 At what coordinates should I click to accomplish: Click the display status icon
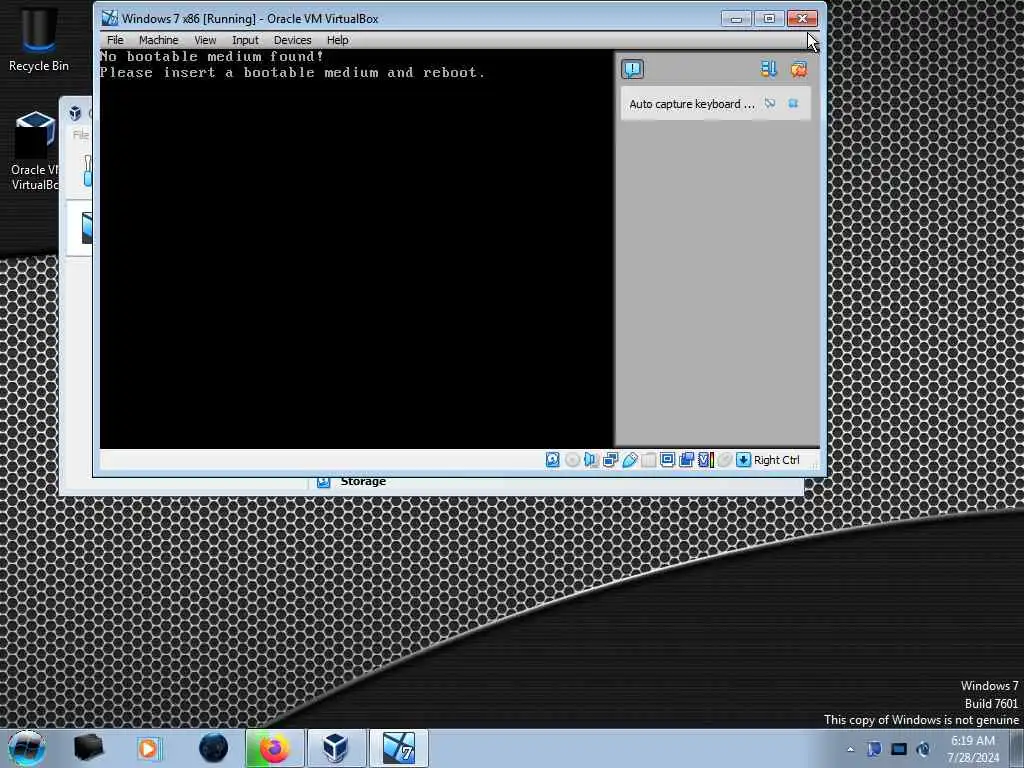pos(667,460)
